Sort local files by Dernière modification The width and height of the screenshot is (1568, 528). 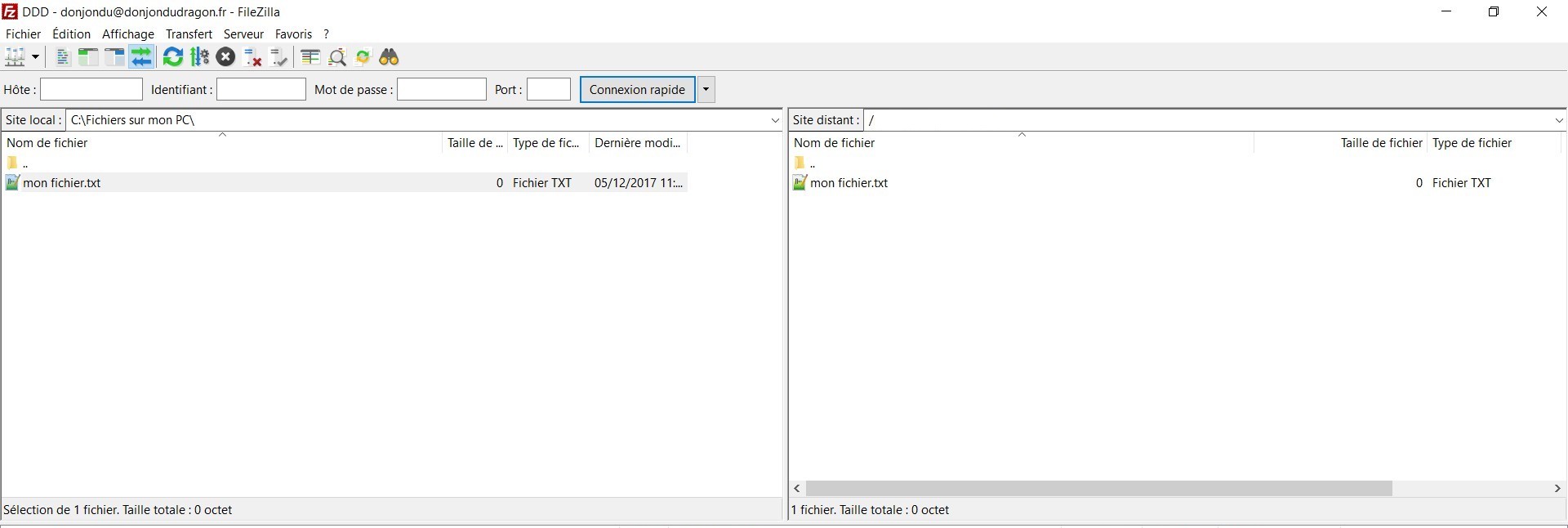tap(638, 143)
